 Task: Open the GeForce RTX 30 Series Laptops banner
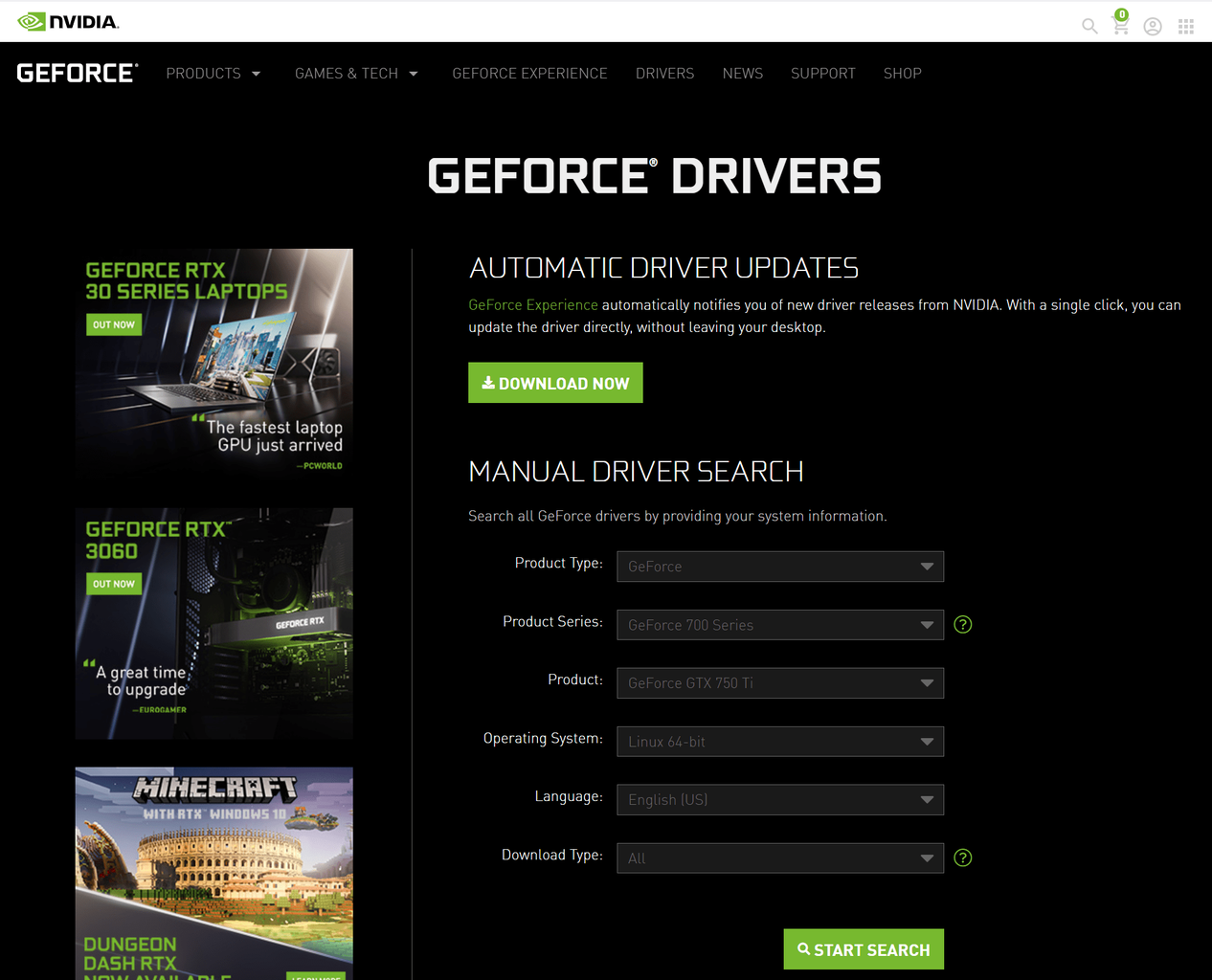click(214, 365)
